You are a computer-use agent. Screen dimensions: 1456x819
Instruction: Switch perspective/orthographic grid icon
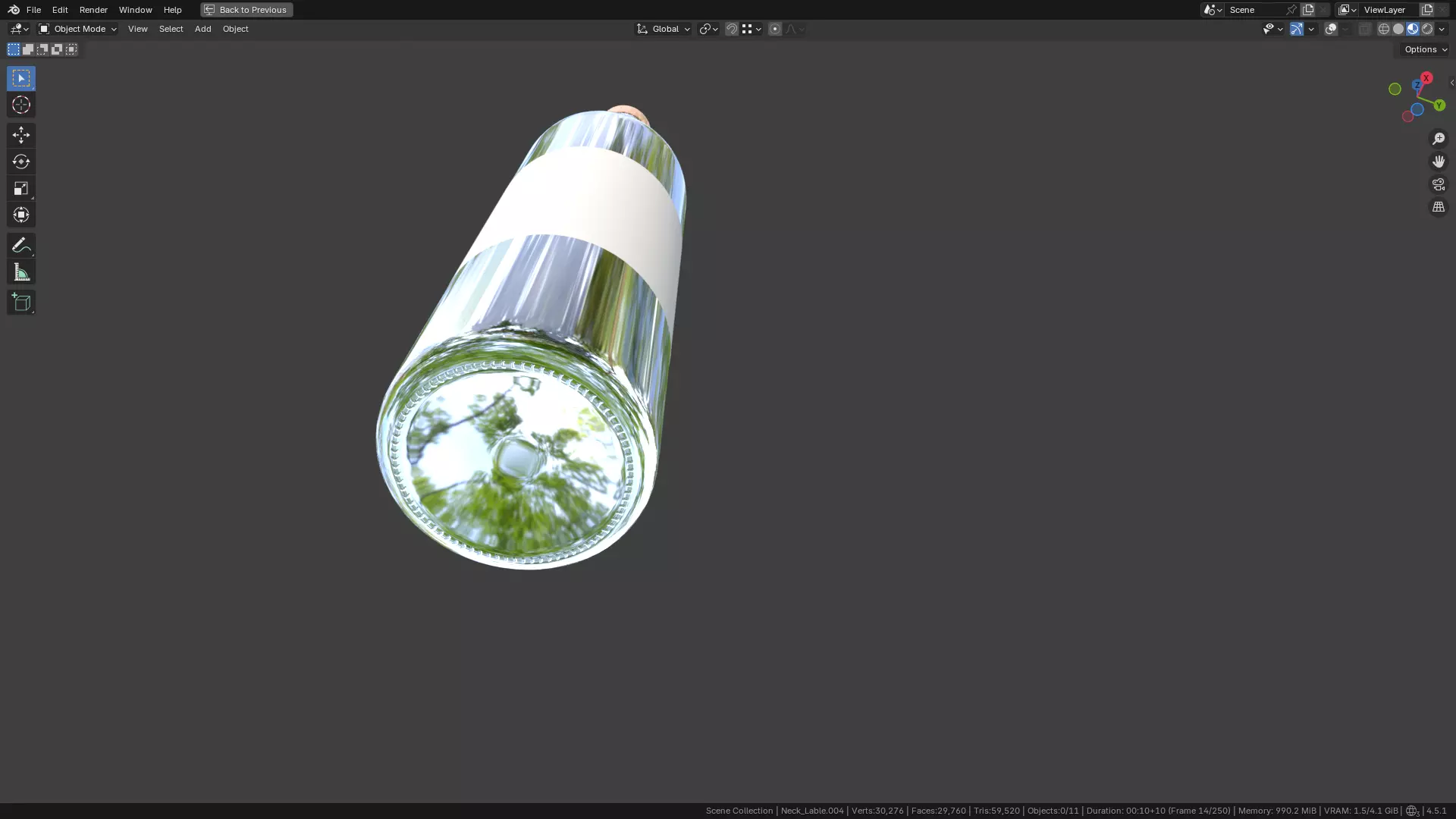(x=1439, y=207)
